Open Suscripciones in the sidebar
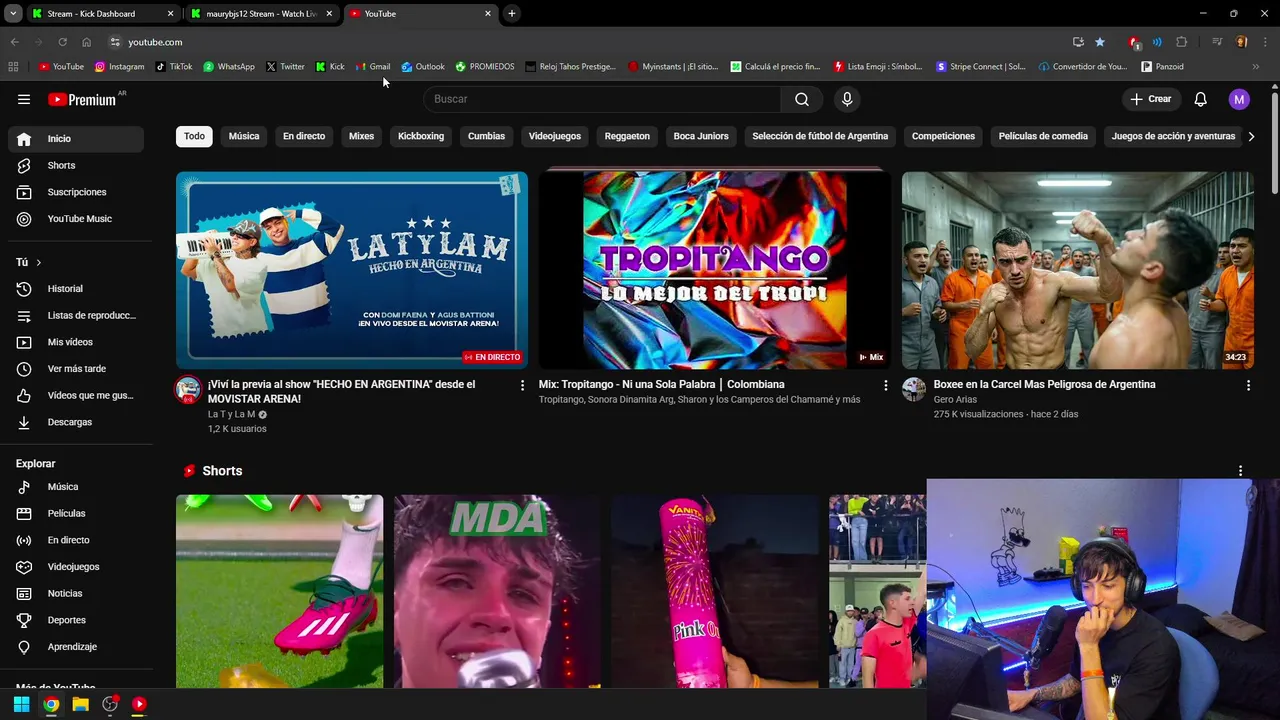 click(76, 192)
